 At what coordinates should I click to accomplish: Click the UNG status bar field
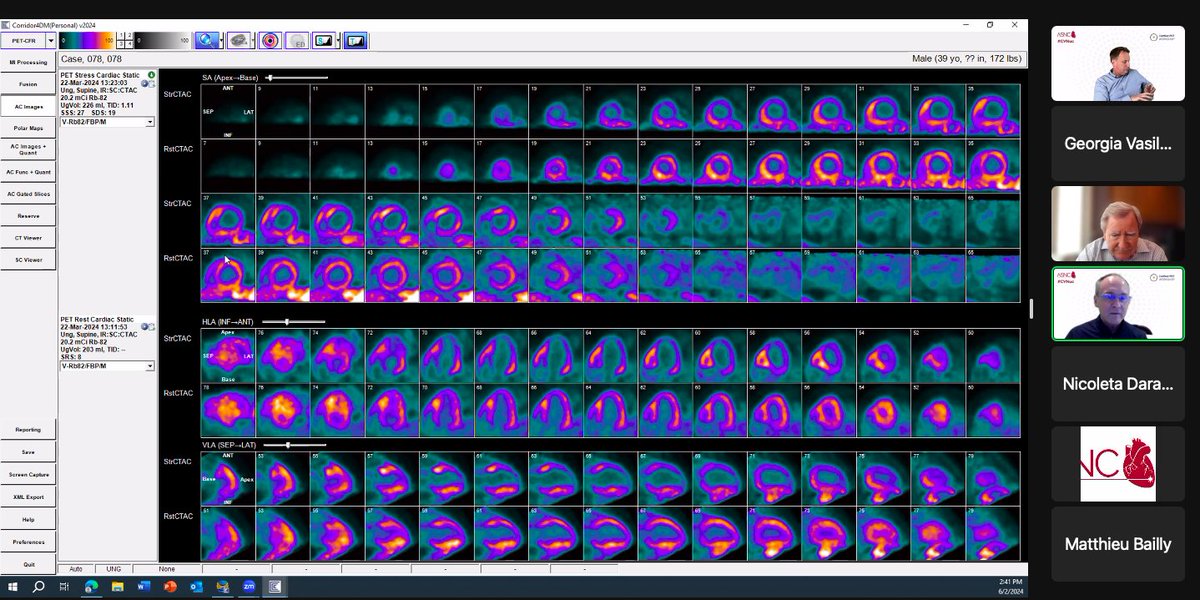[x=112, y=569]
